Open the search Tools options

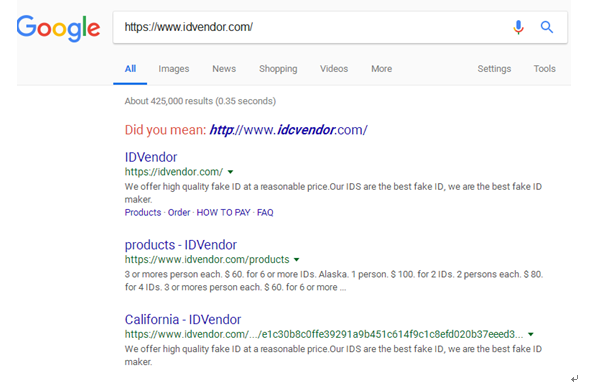click(544, 69)
